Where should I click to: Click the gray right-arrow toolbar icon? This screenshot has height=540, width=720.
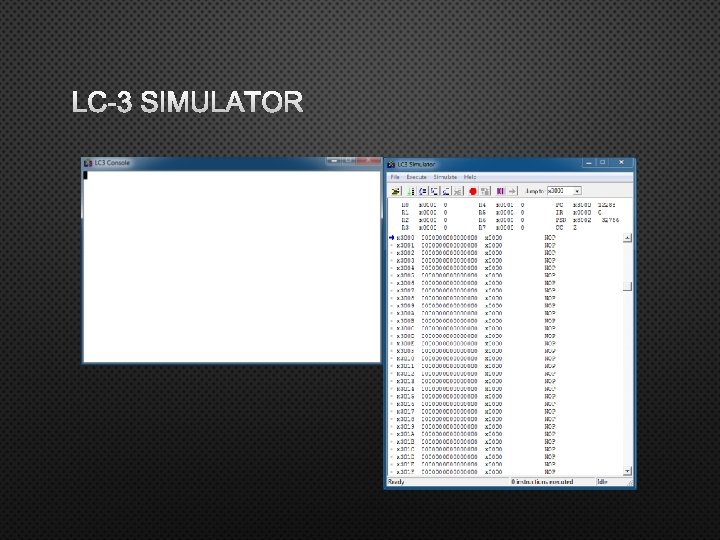click(512, 191)
